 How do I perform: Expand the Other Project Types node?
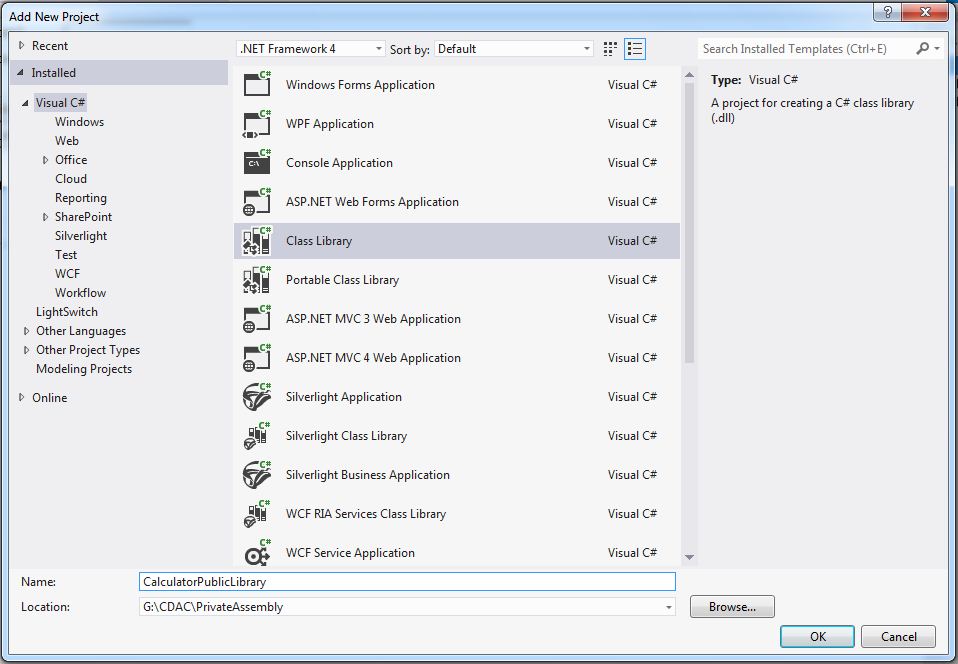26,350
